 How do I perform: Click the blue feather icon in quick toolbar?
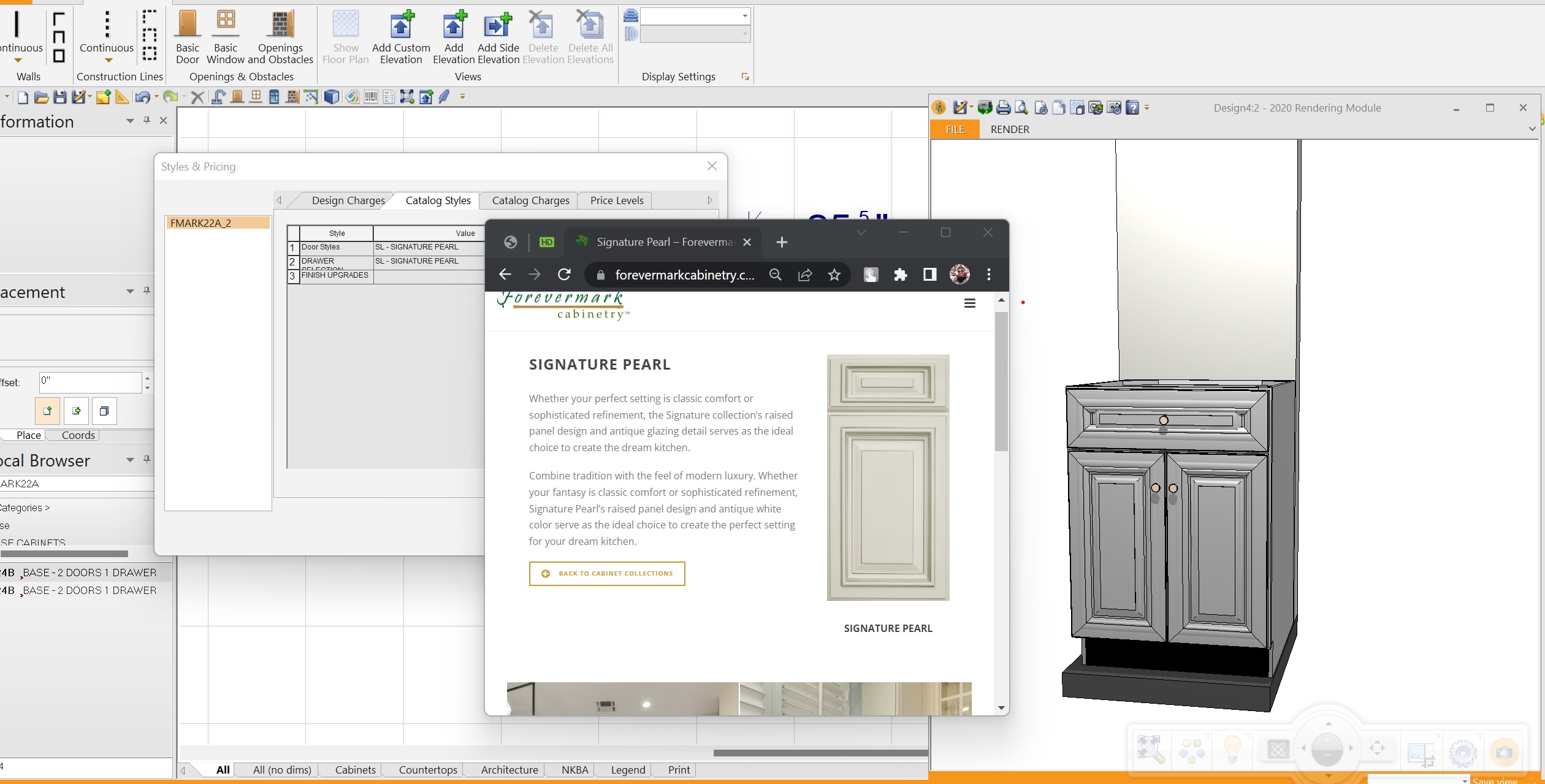point(444,97)
